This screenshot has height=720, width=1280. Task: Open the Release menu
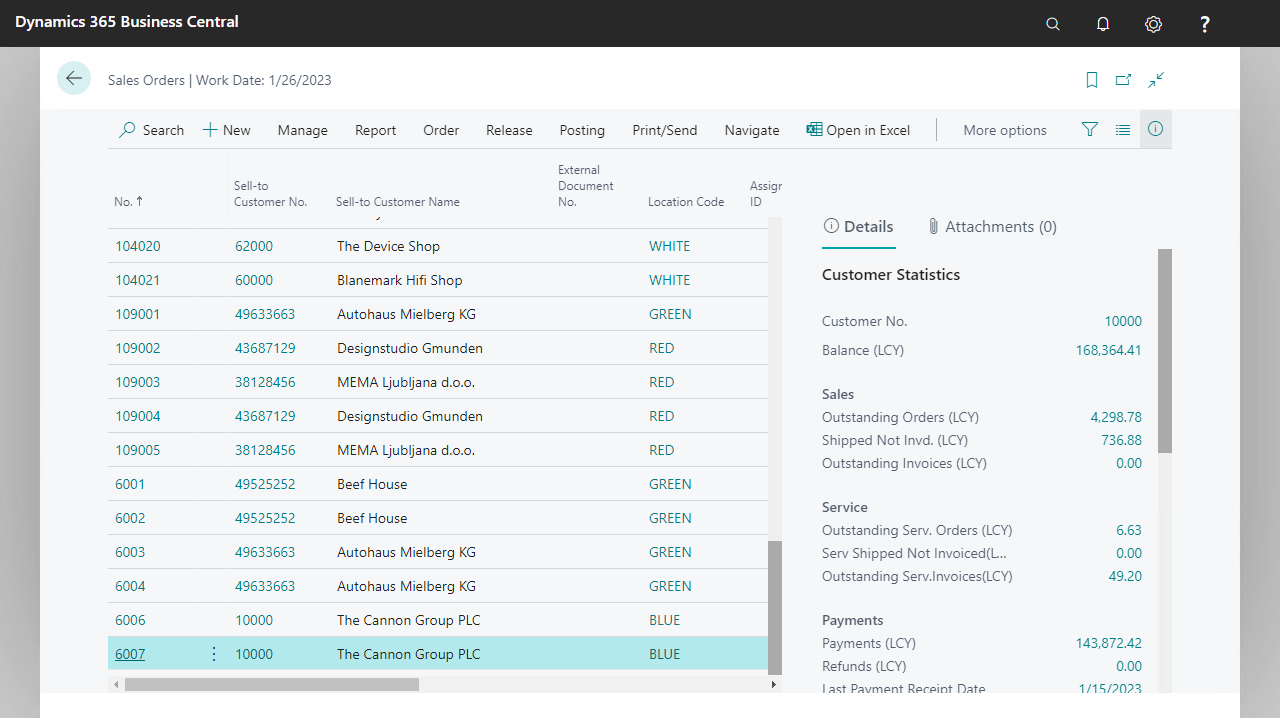pos(509,130)
